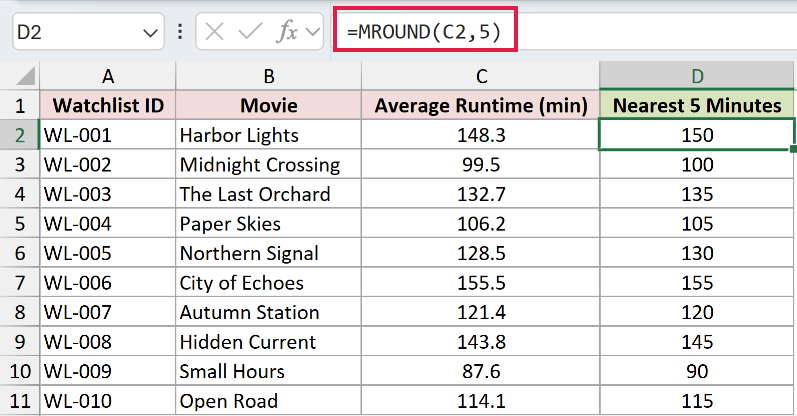797x416 pixels.
Task: Select cell WL-008
Action: pyautogui.click(x=108, y=341)
